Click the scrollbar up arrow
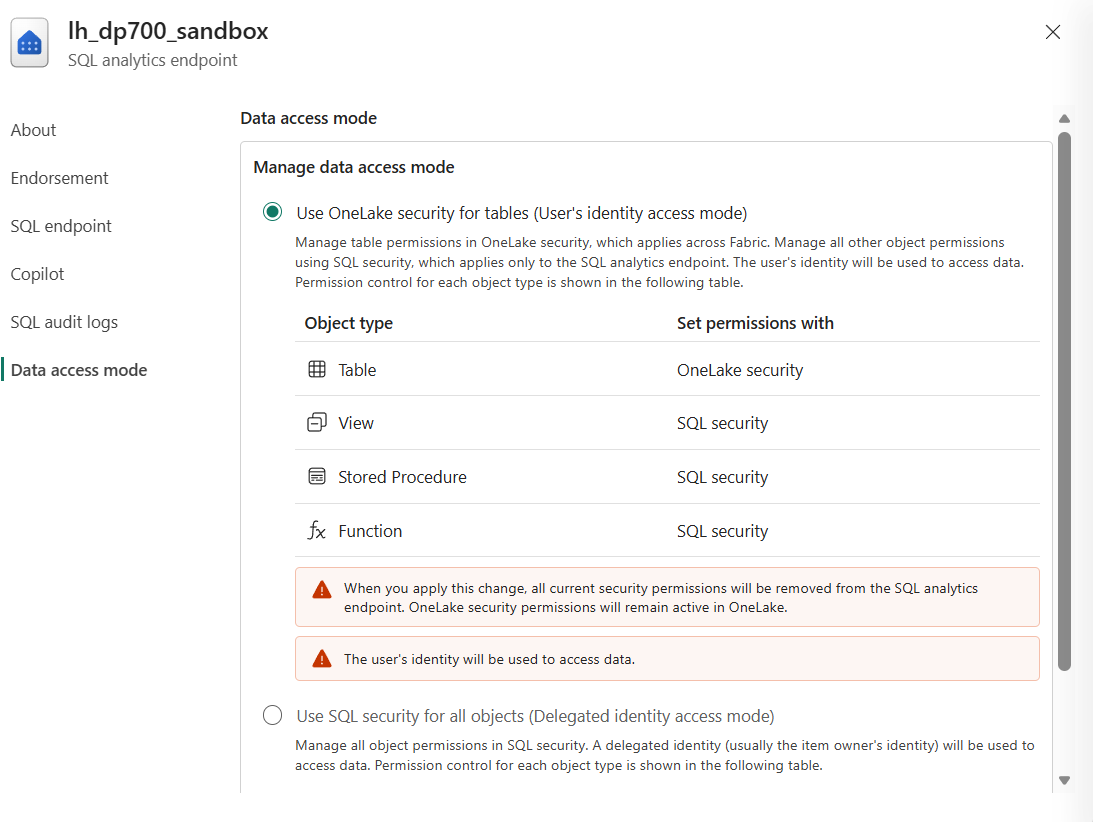 [x=1064, y=119]
